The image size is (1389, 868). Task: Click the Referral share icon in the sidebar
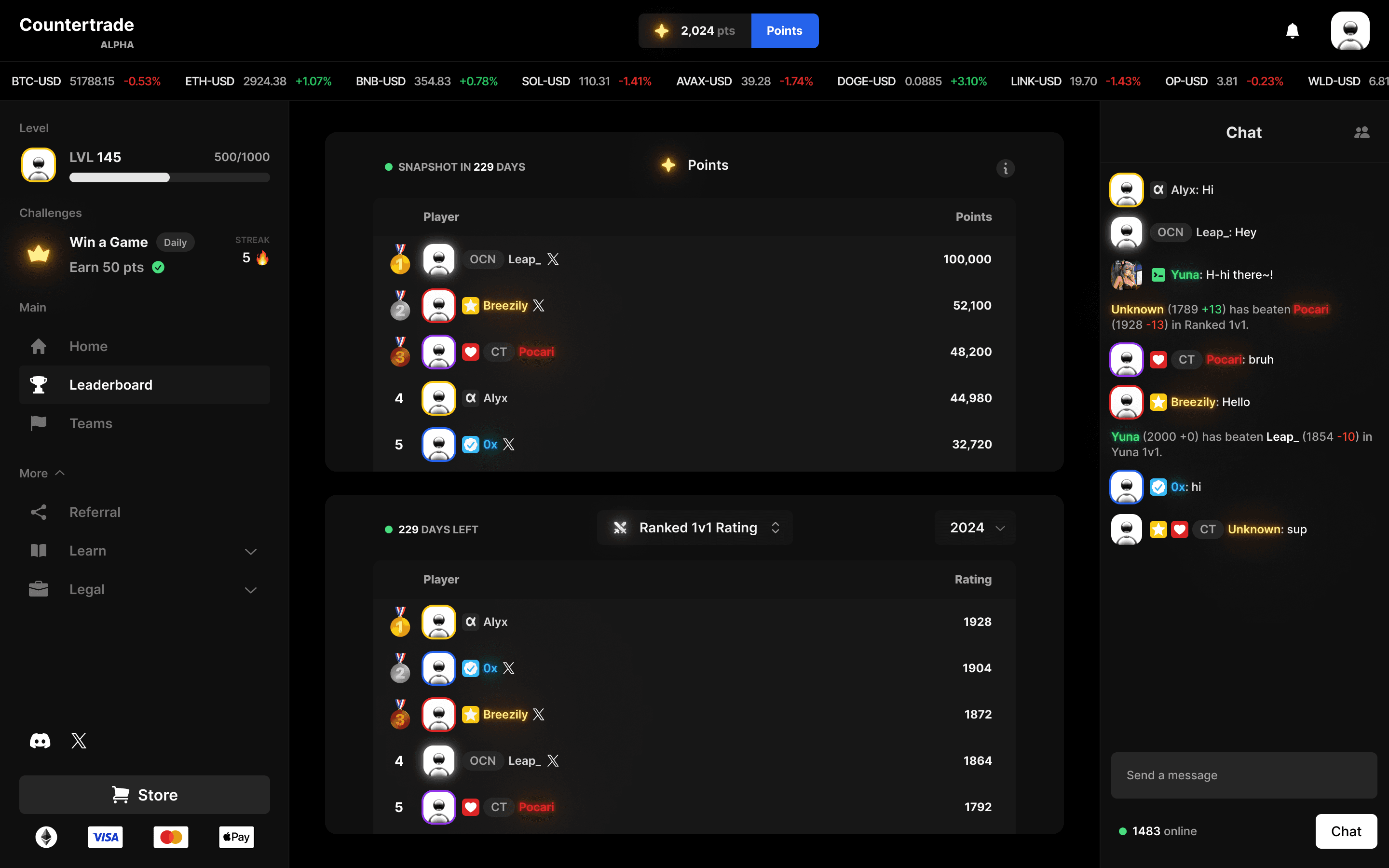click(38, 511)
